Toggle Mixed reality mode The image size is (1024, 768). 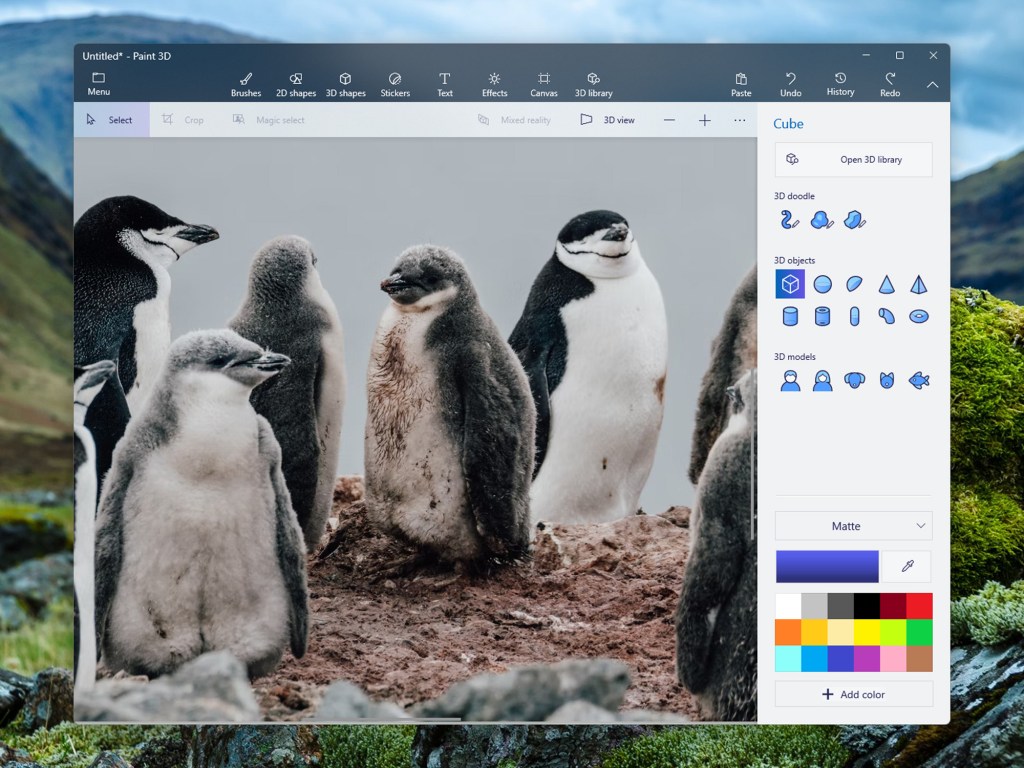point(514,120)
